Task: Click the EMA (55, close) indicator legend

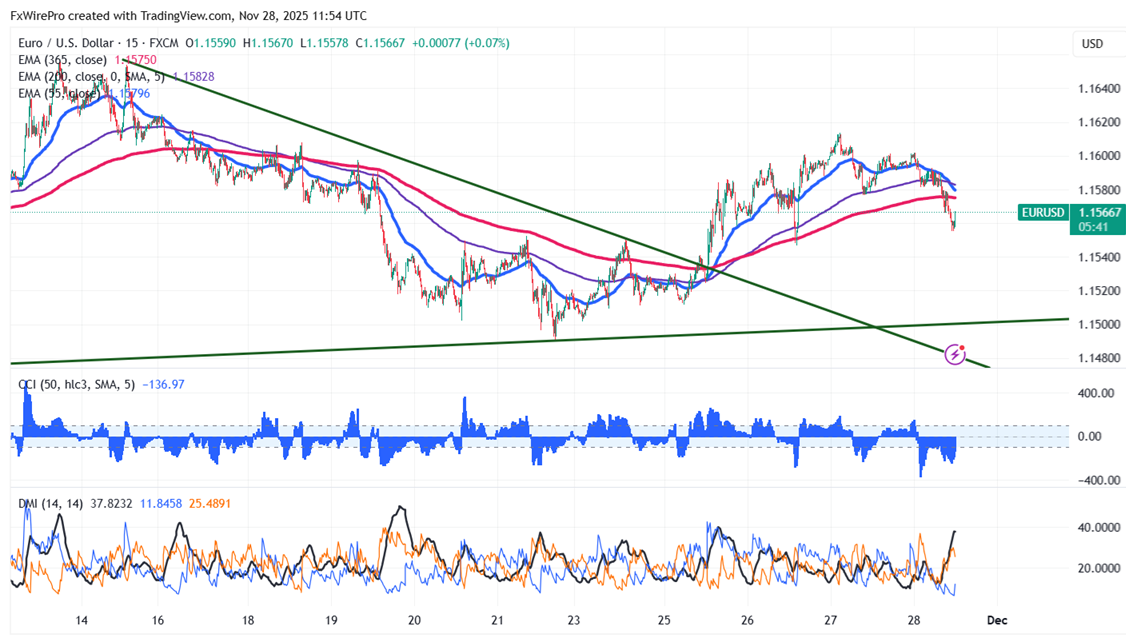Action: [59, 93]
